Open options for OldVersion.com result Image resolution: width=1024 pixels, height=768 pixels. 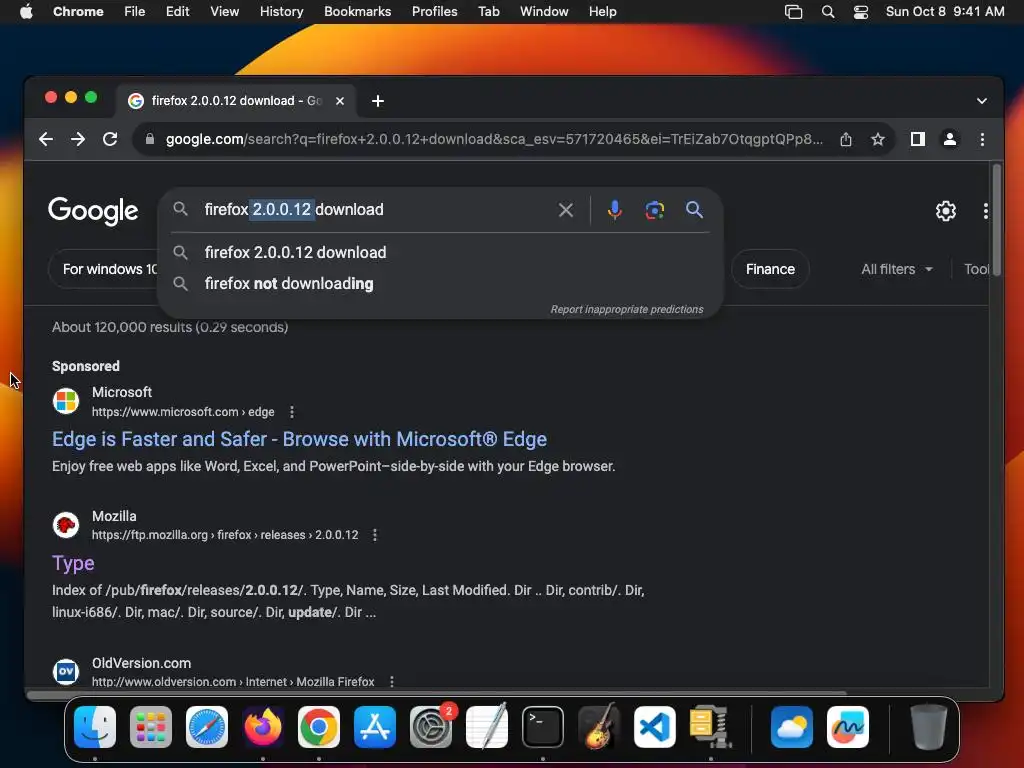(x=392, y=681)
